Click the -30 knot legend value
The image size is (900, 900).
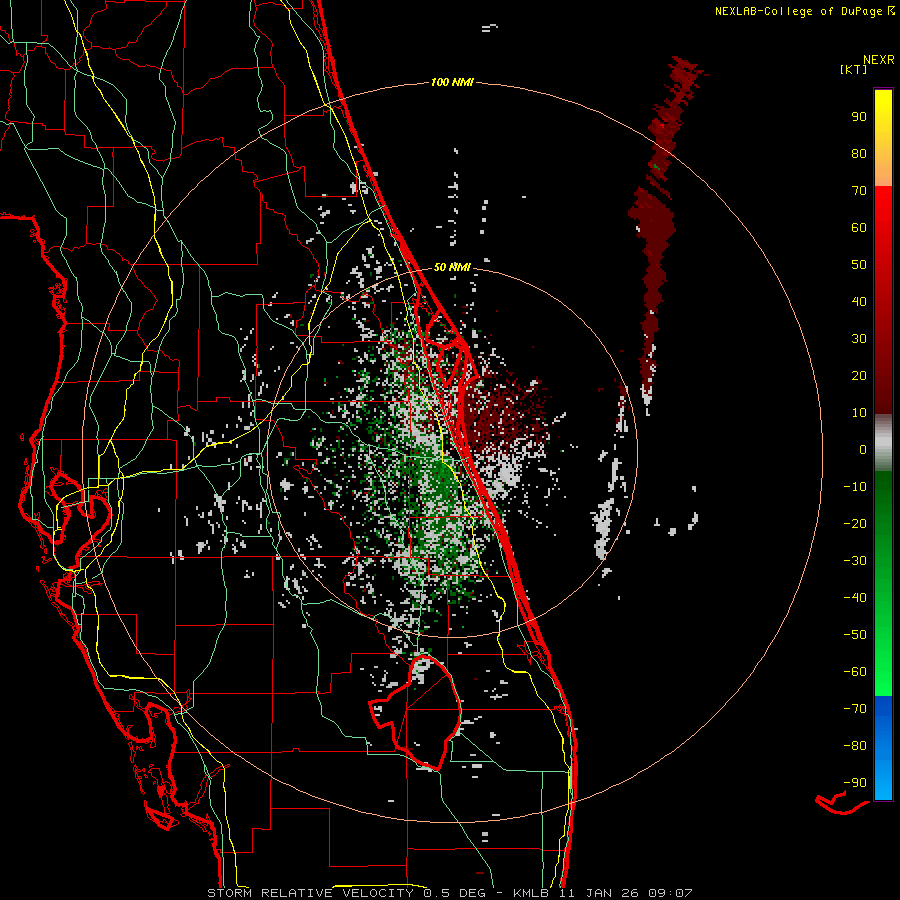pos(855,561)
